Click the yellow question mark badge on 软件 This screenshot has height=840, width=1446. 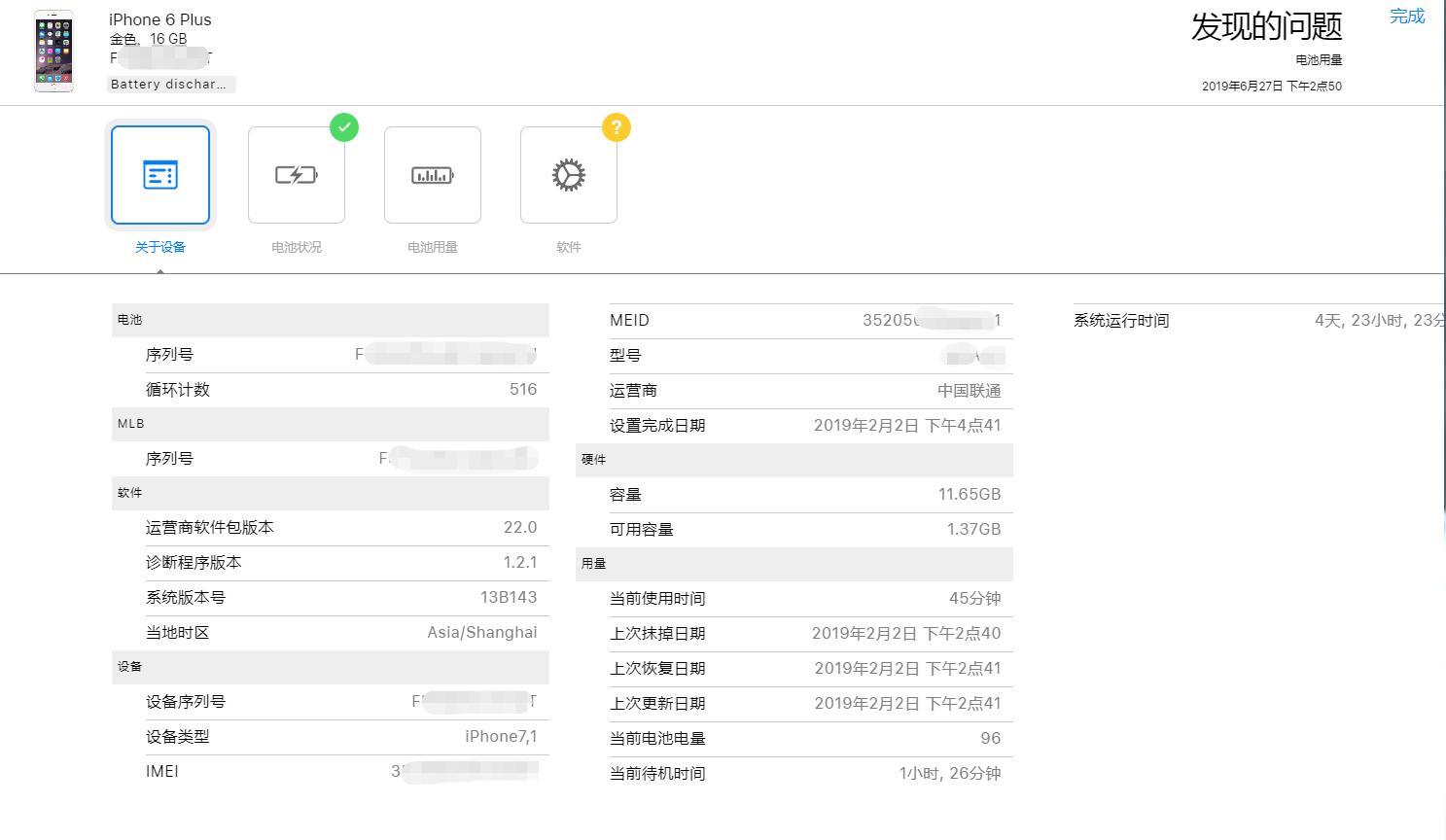point(616,127)
